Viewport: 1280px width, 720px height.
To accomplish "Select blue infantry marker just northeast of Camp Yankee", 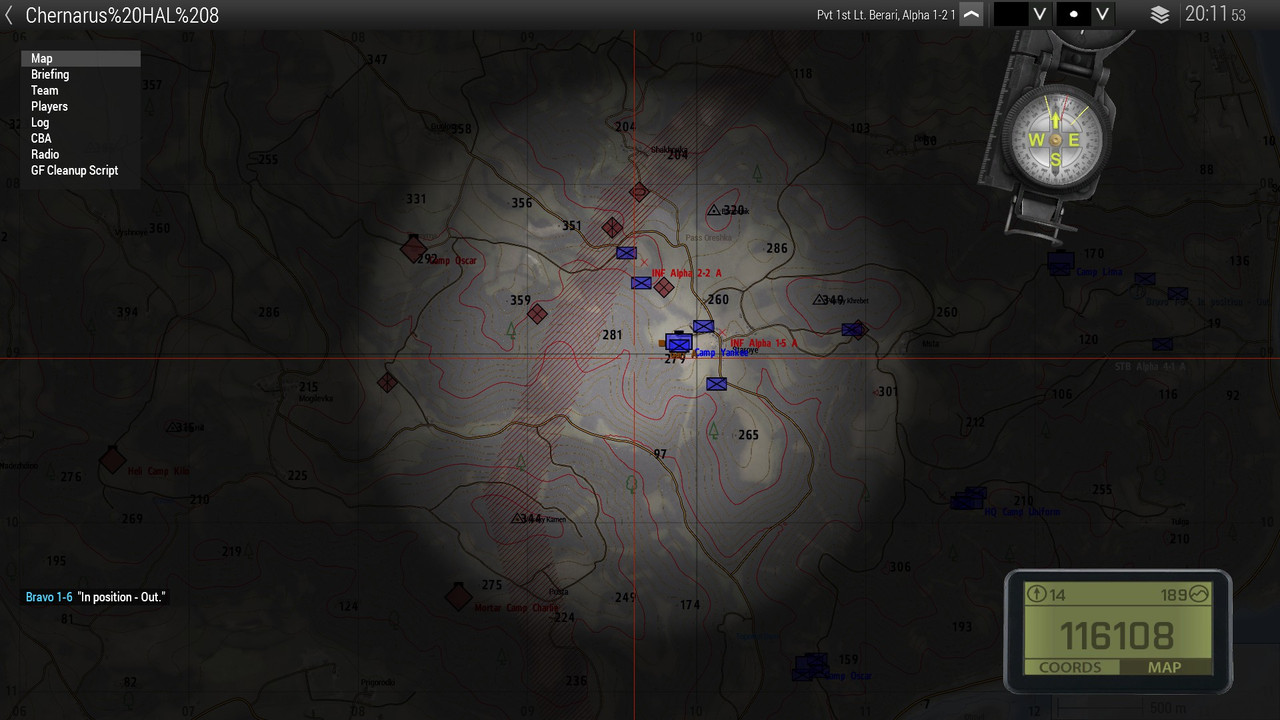I will point(703,327).
